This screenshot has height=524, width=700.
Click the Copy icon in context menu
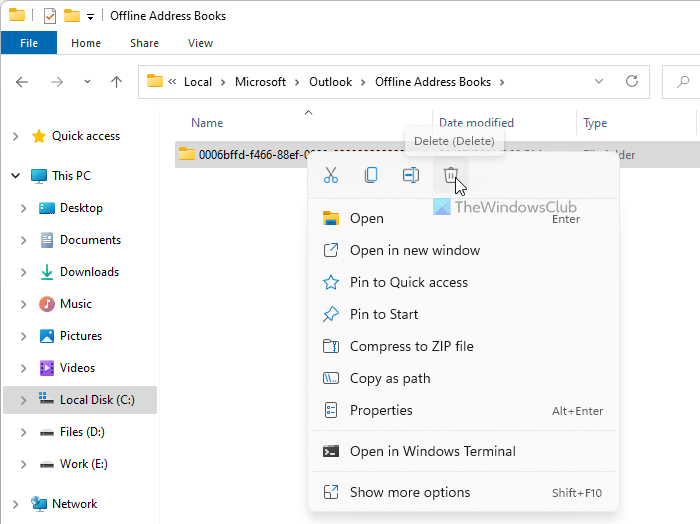(371, 176)
